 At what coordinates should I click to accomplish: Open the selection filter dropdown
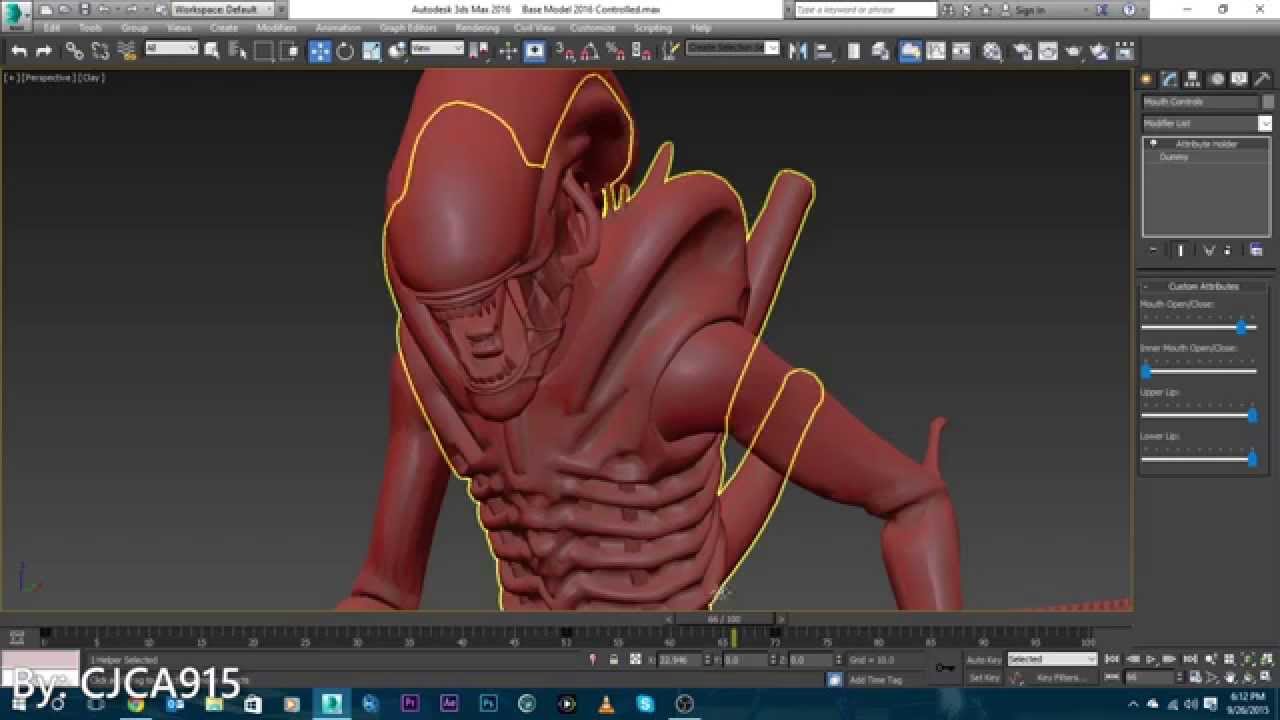pyautogui.click(x=171, y=48)
